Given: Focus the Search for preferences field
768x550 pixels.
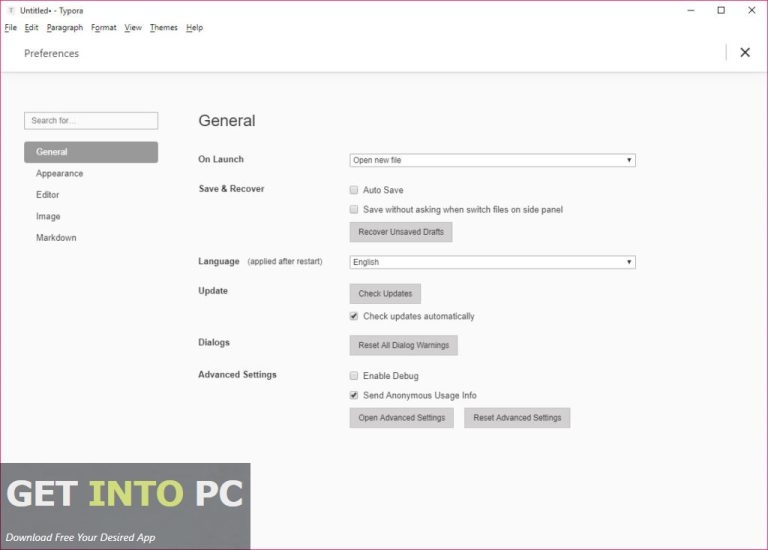Looking at the screenshot, I should [x=91, y=121].
